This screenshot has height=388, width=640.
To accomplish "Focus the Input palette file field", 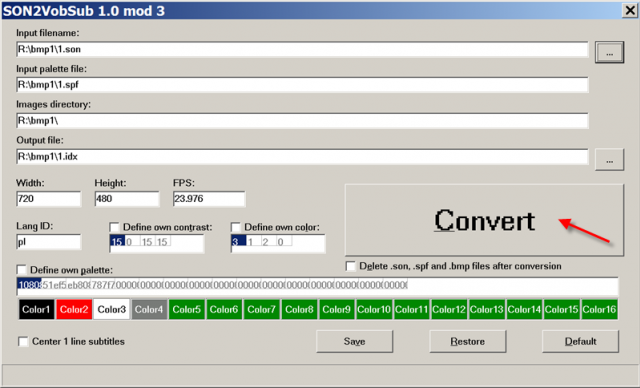I will (x=302, y=85).
